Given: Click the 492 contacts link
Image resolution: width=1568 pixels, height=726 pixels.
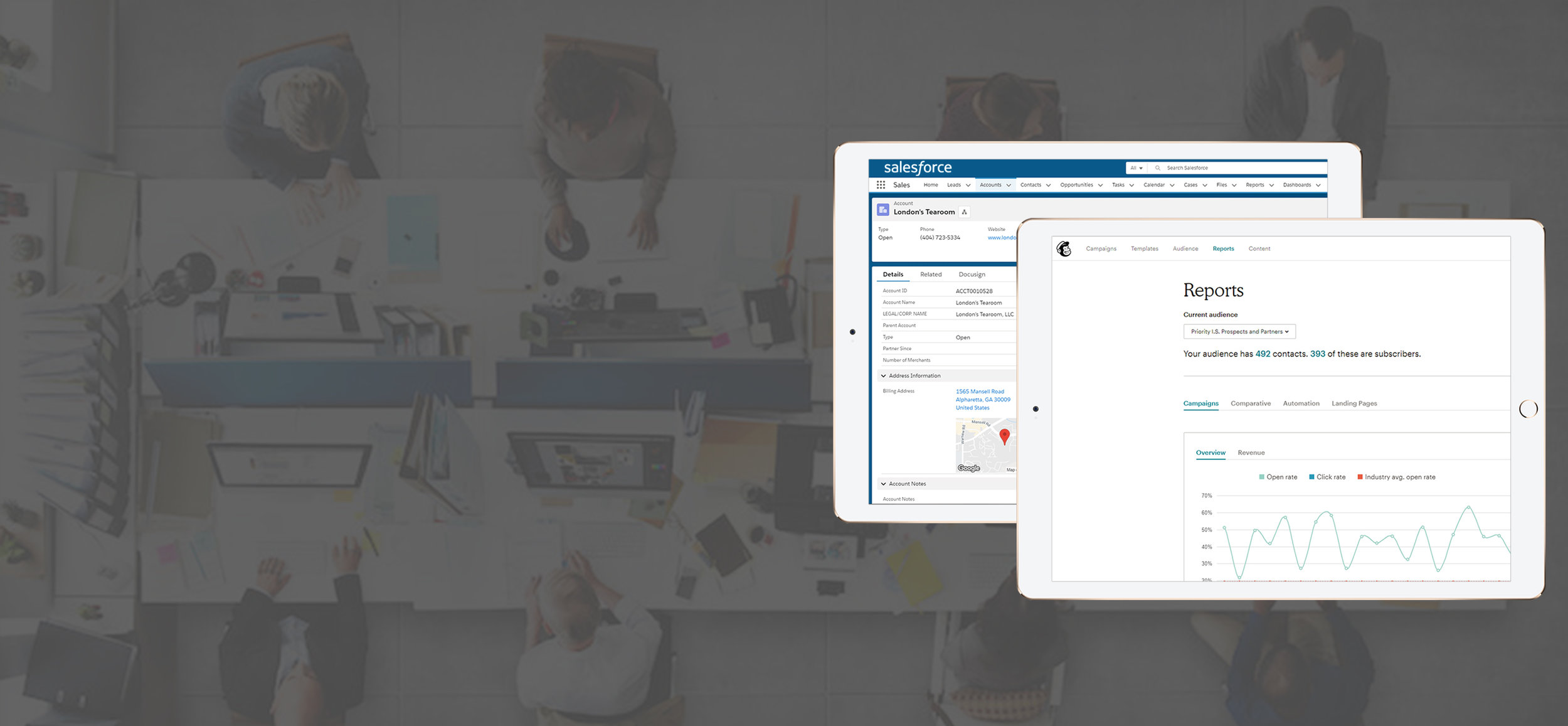Looking at the screenshot, I should pyautogui.click(x=1263, y=354).
